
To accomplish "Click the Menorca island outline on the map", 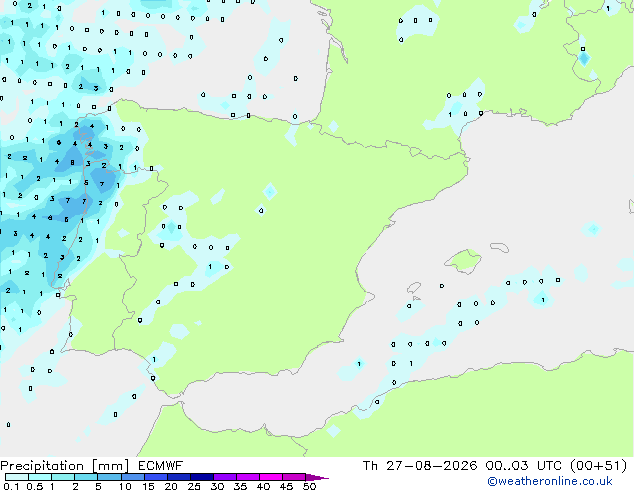I will (499, 247).
